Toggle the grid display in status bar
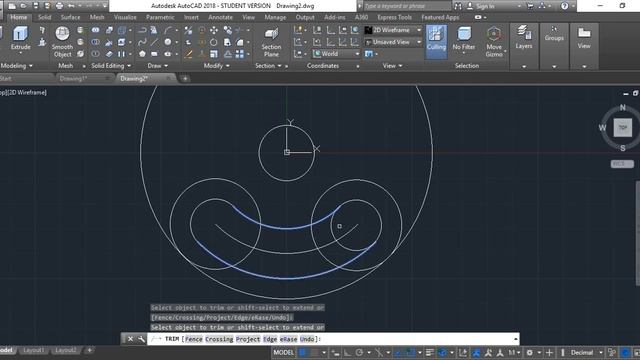The height and width of the screenshot is (360, 640). coord(302,353)
